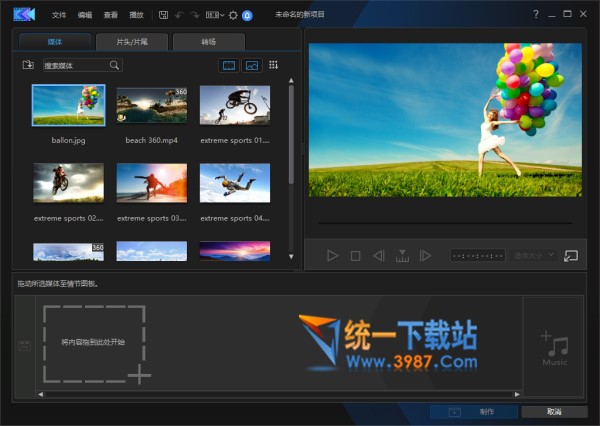This screenshot has height=426, width=600.
Task: Open the aspect ratio dropdown in toolbar
Action: pos(215,15)
